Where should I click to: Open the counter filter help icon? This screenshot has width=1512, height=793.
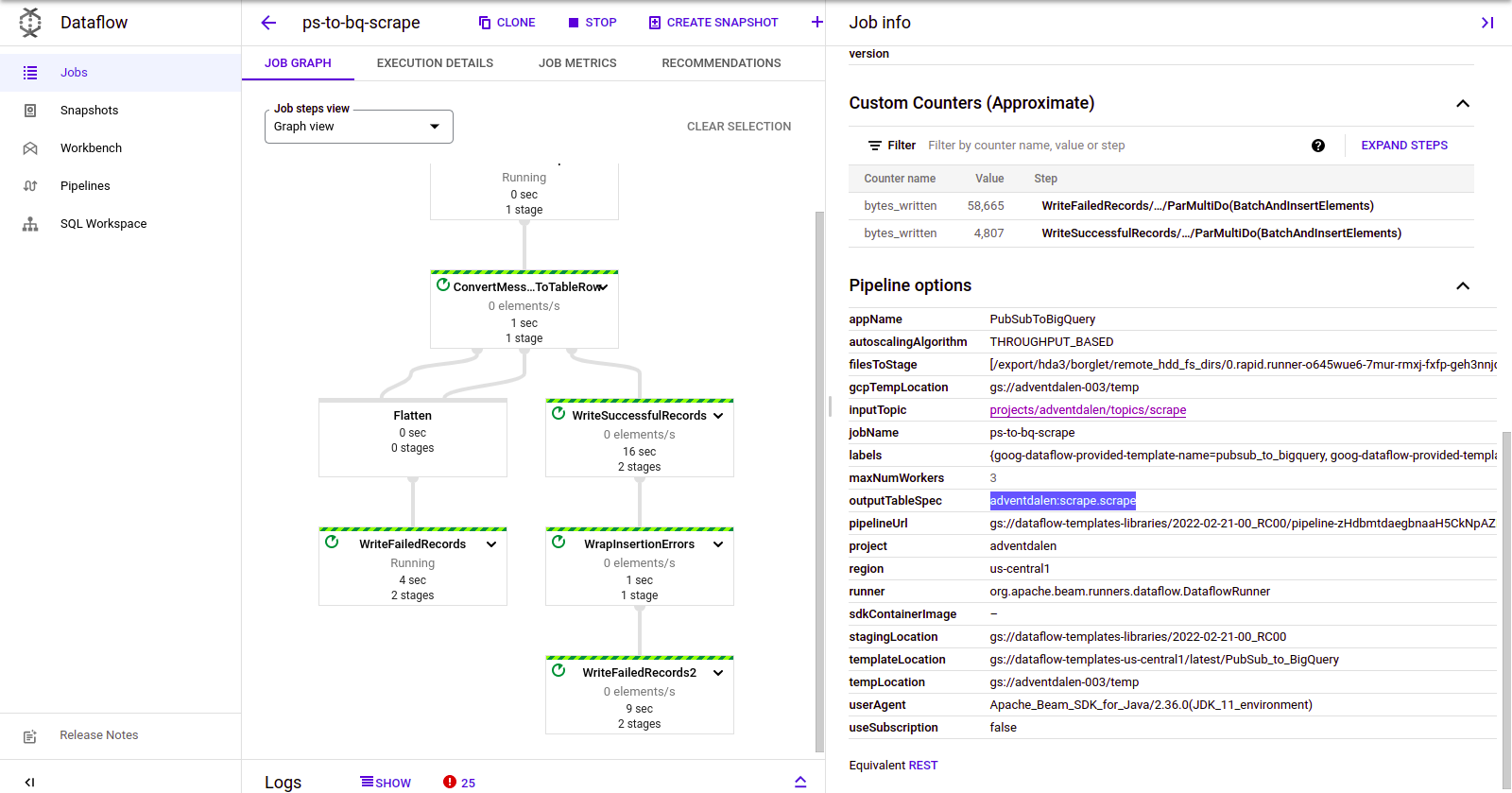tap(1318, 146)
